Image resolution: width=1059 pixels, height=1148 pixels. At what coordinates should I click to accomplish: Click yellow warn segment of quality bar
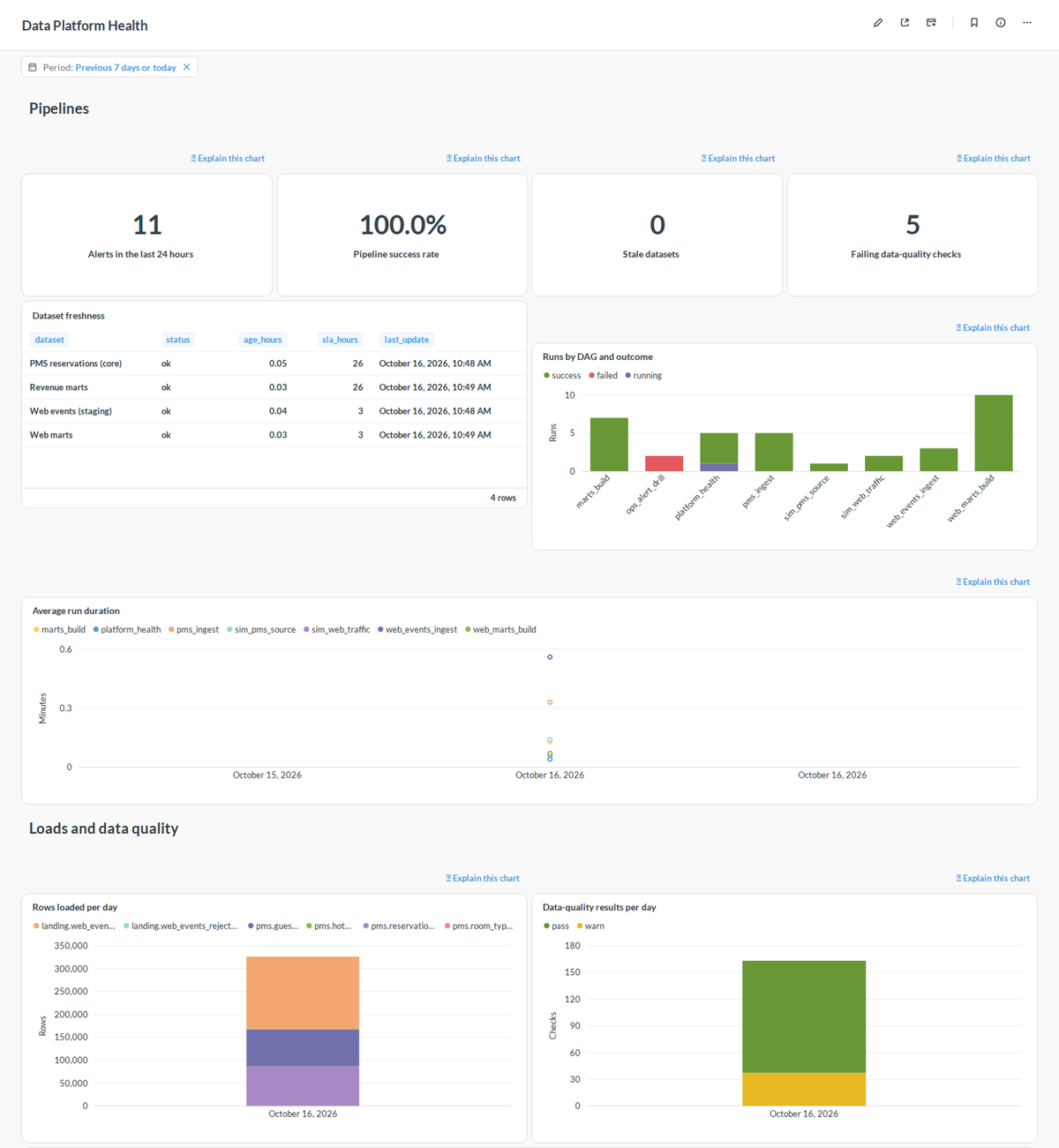click(804, 1089)
